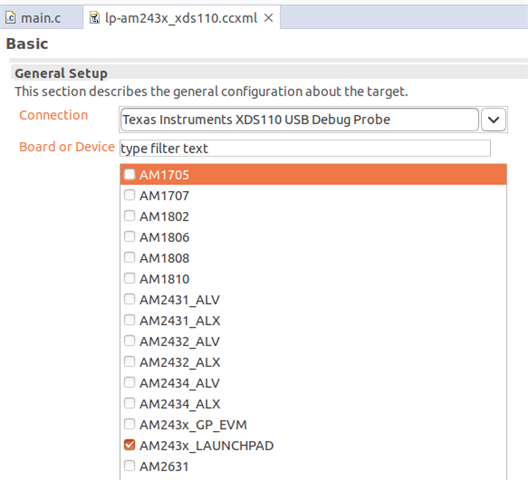Click the AM2434_ALX device name
The width and height of the screenshot is (528, 480).
(x=179, y=405)
